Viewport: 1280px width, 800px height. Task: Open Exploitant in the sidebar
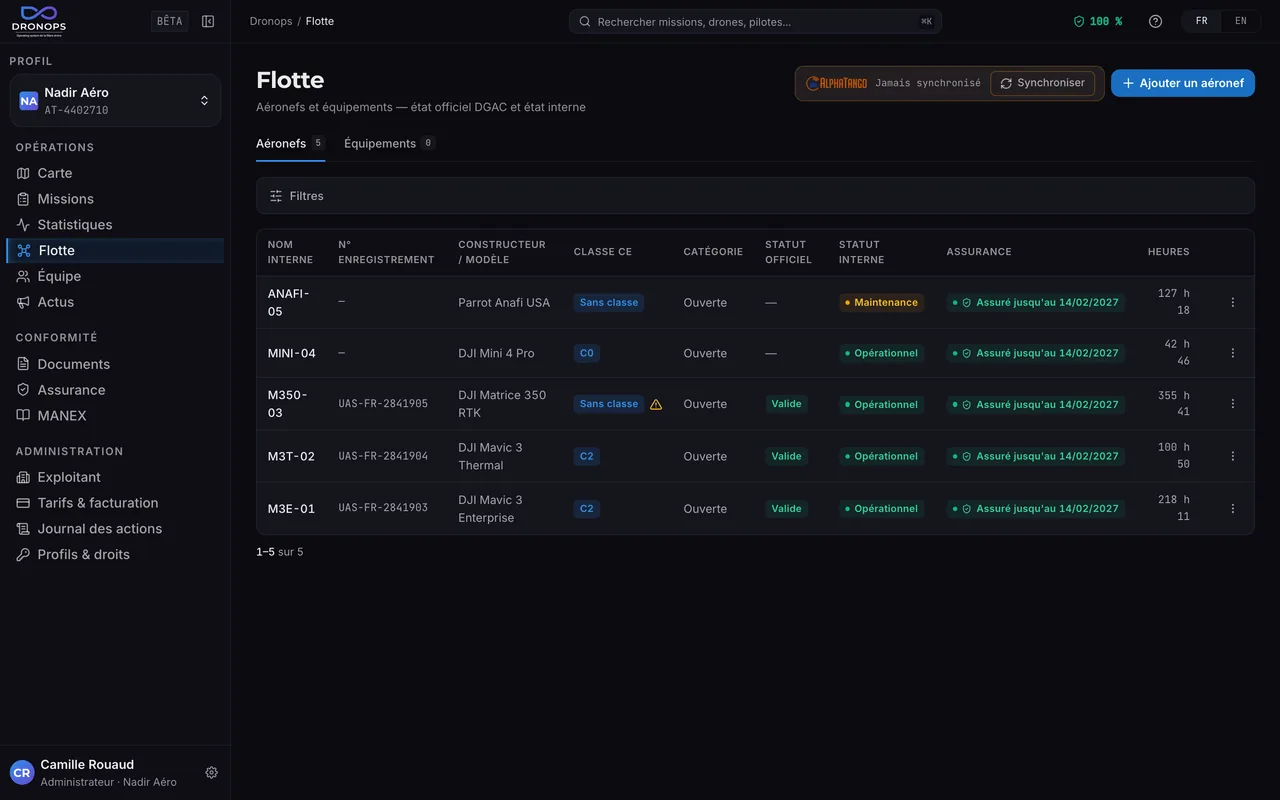tap(115, 477)
